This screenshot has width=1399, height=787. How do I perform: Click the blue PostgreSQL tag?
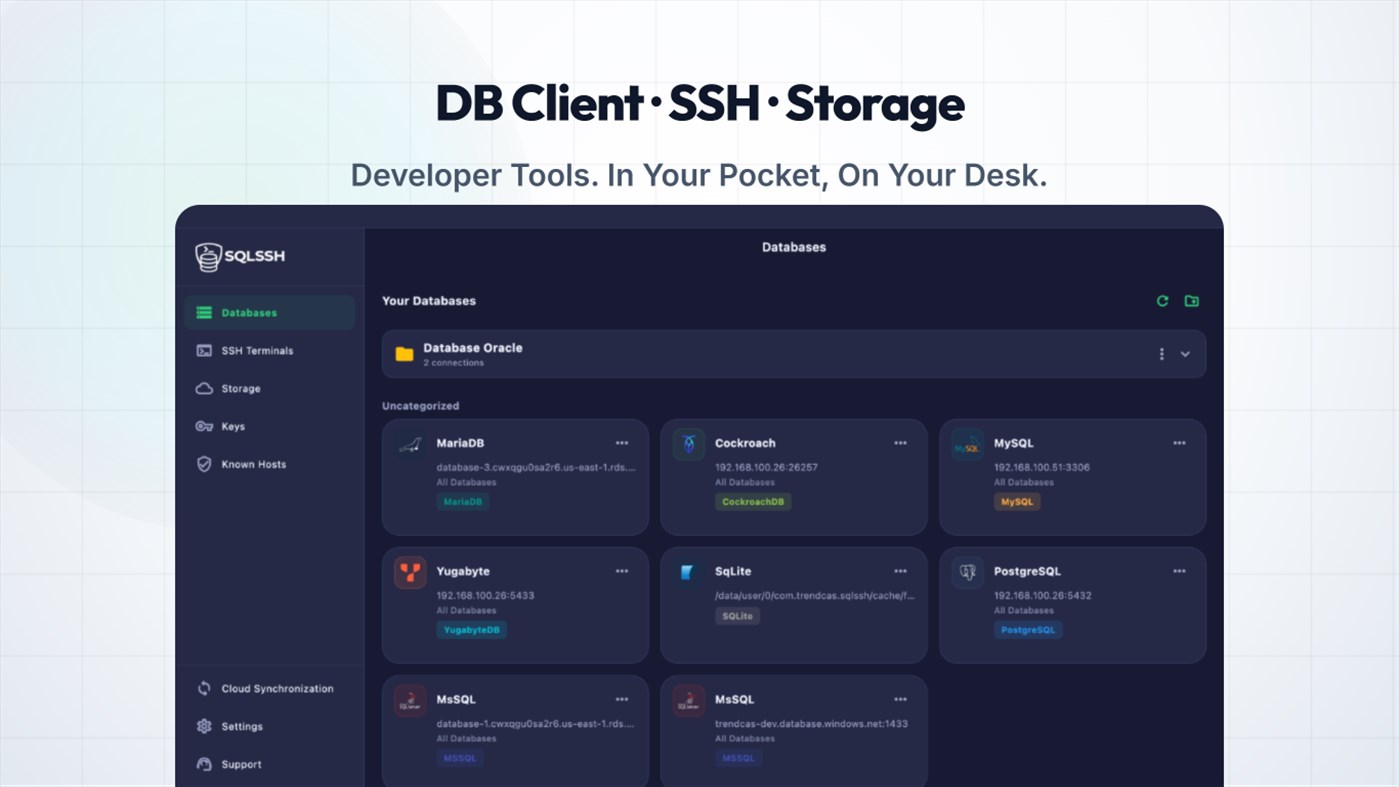coord(1028,630)
